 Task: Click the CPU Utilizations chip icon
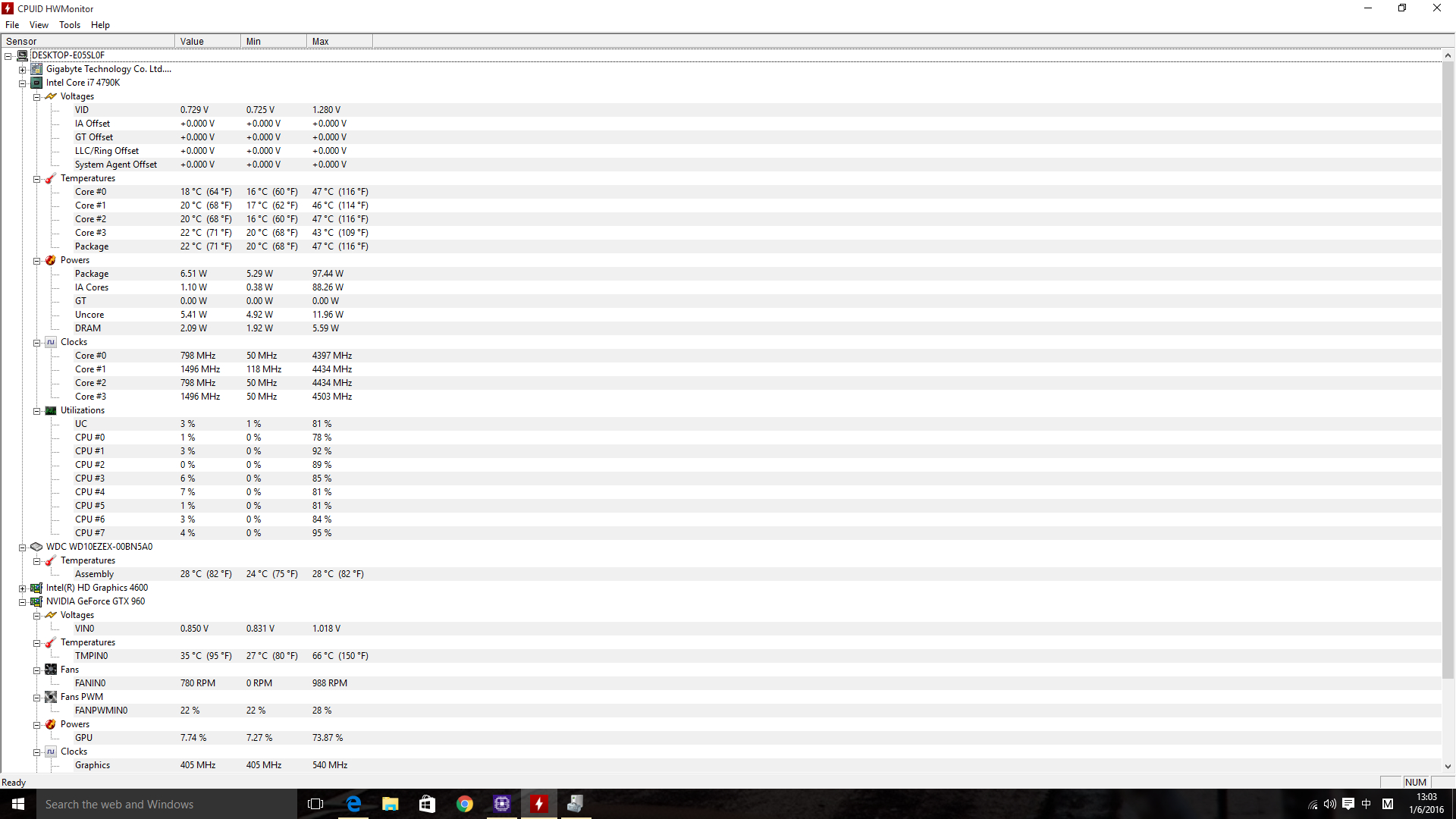51,410
